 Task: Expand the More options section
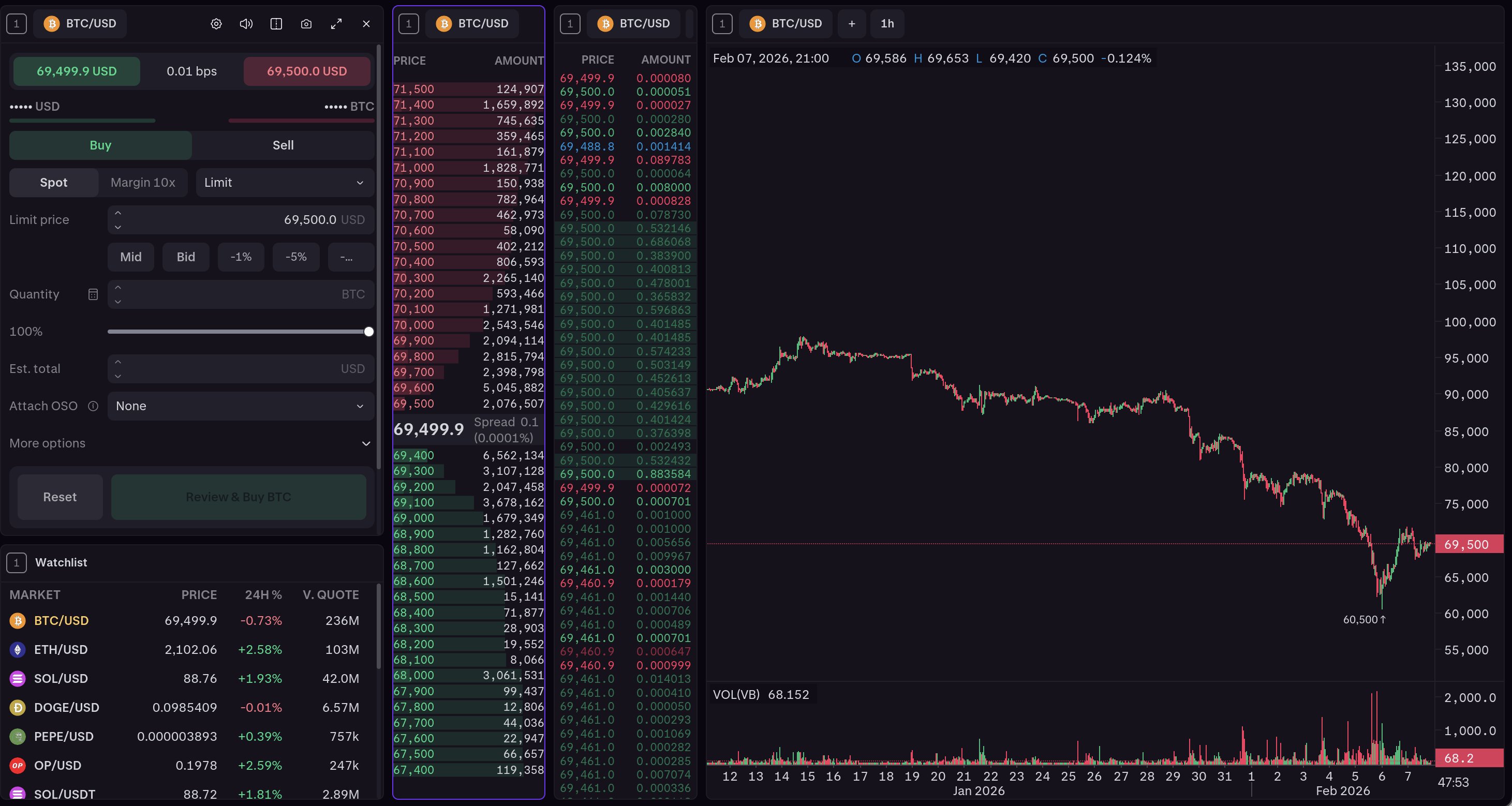tap(191, 443)
